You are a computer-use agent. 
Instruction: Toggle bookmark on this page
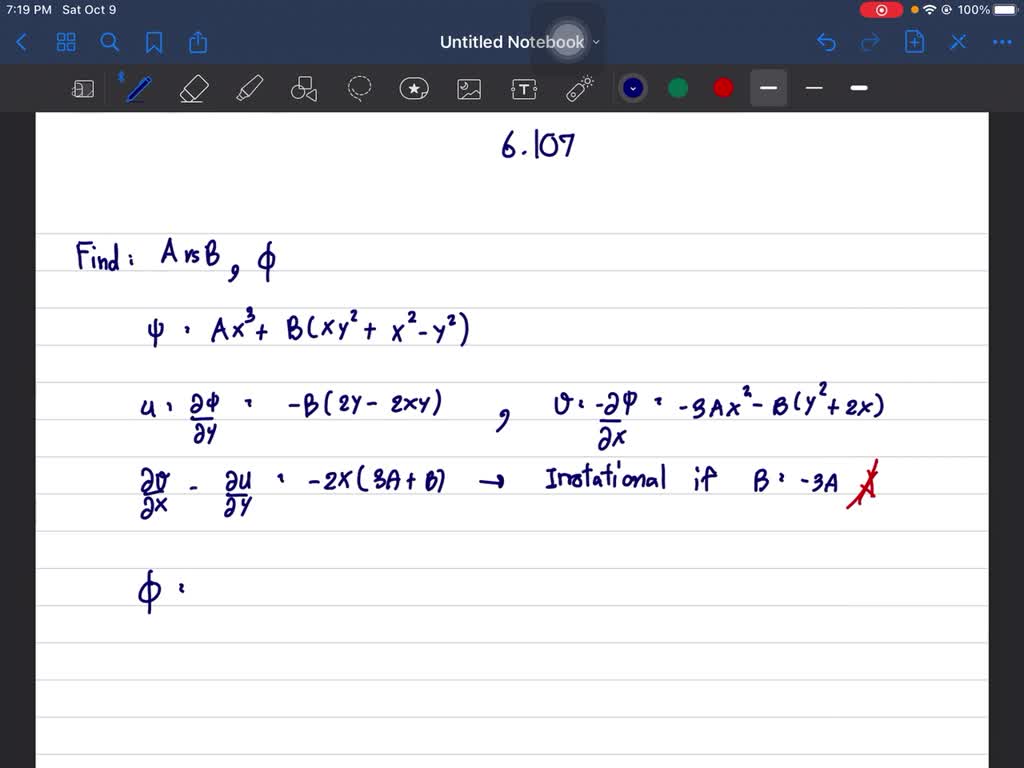(x=153, y=42)
